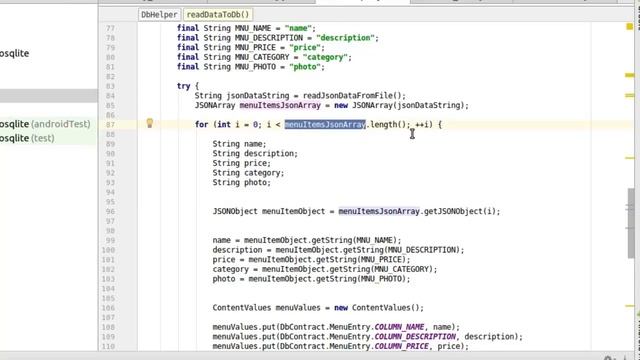Click the "description" string literal on line 78
The height and width of the screenshot is (360, 640).
tap(345, 38)
